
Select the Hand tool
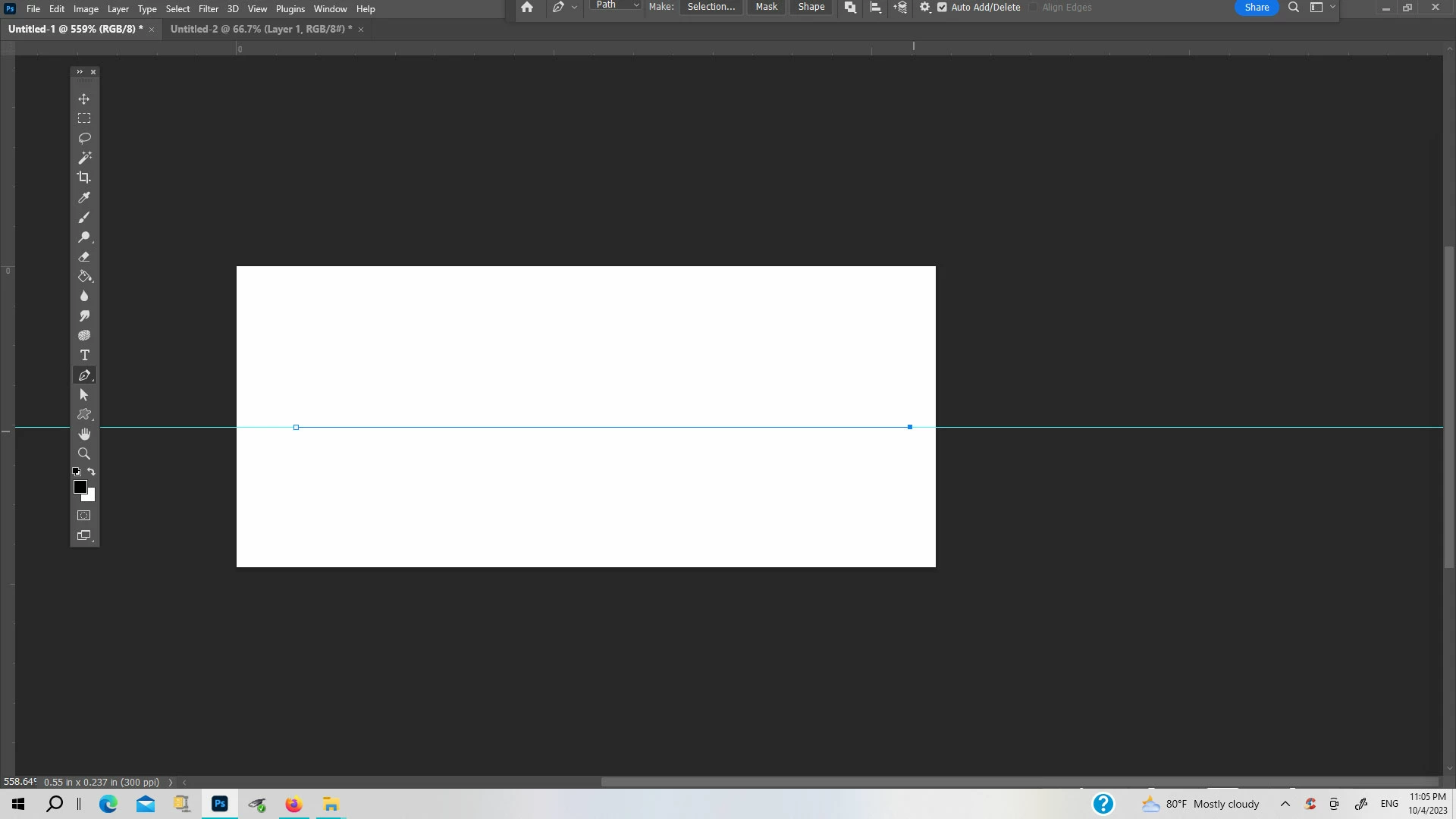[84, 434]
